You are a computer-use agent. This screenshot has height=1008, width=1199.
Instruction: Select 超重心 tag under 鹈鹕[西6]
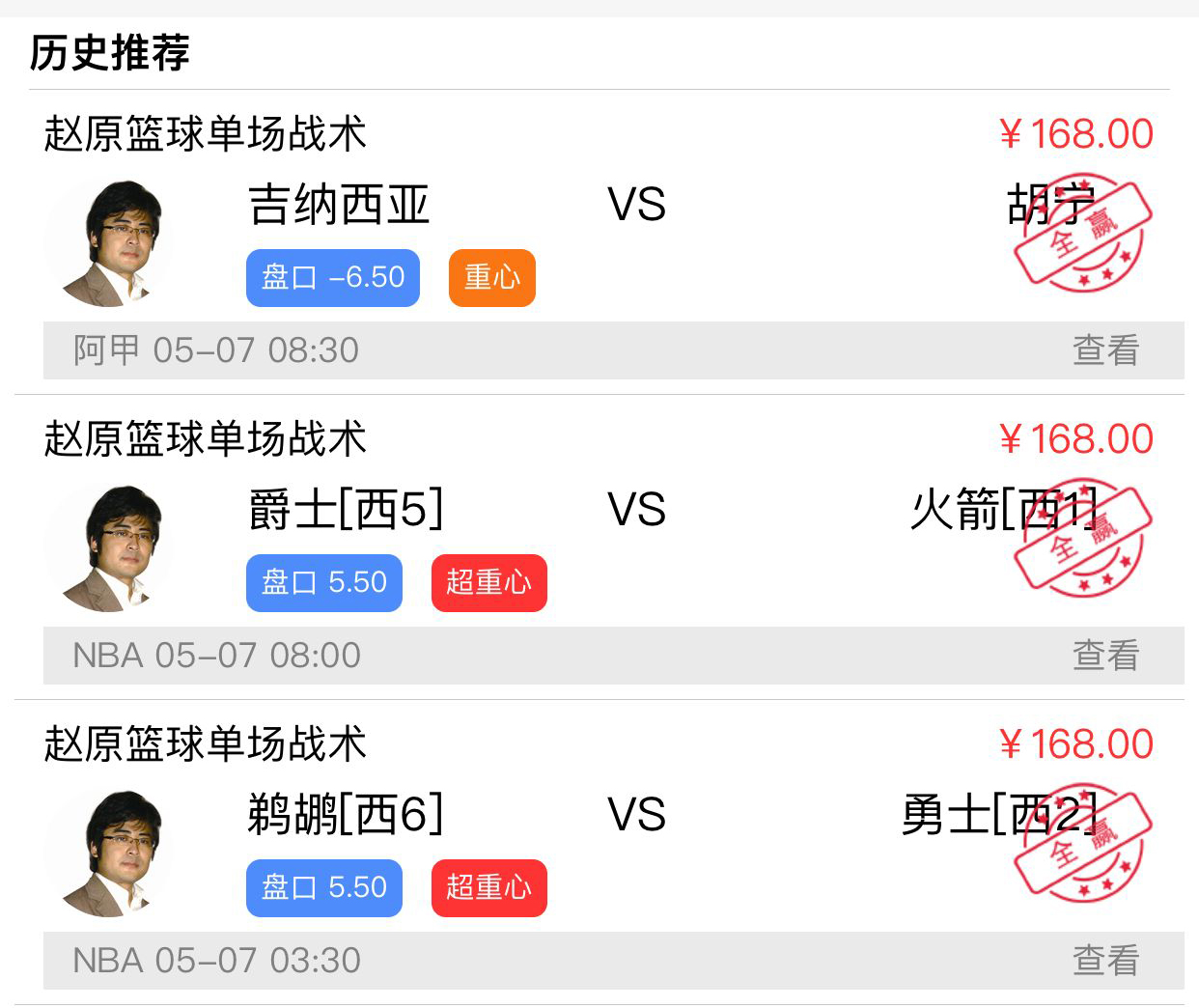[489, 888]
